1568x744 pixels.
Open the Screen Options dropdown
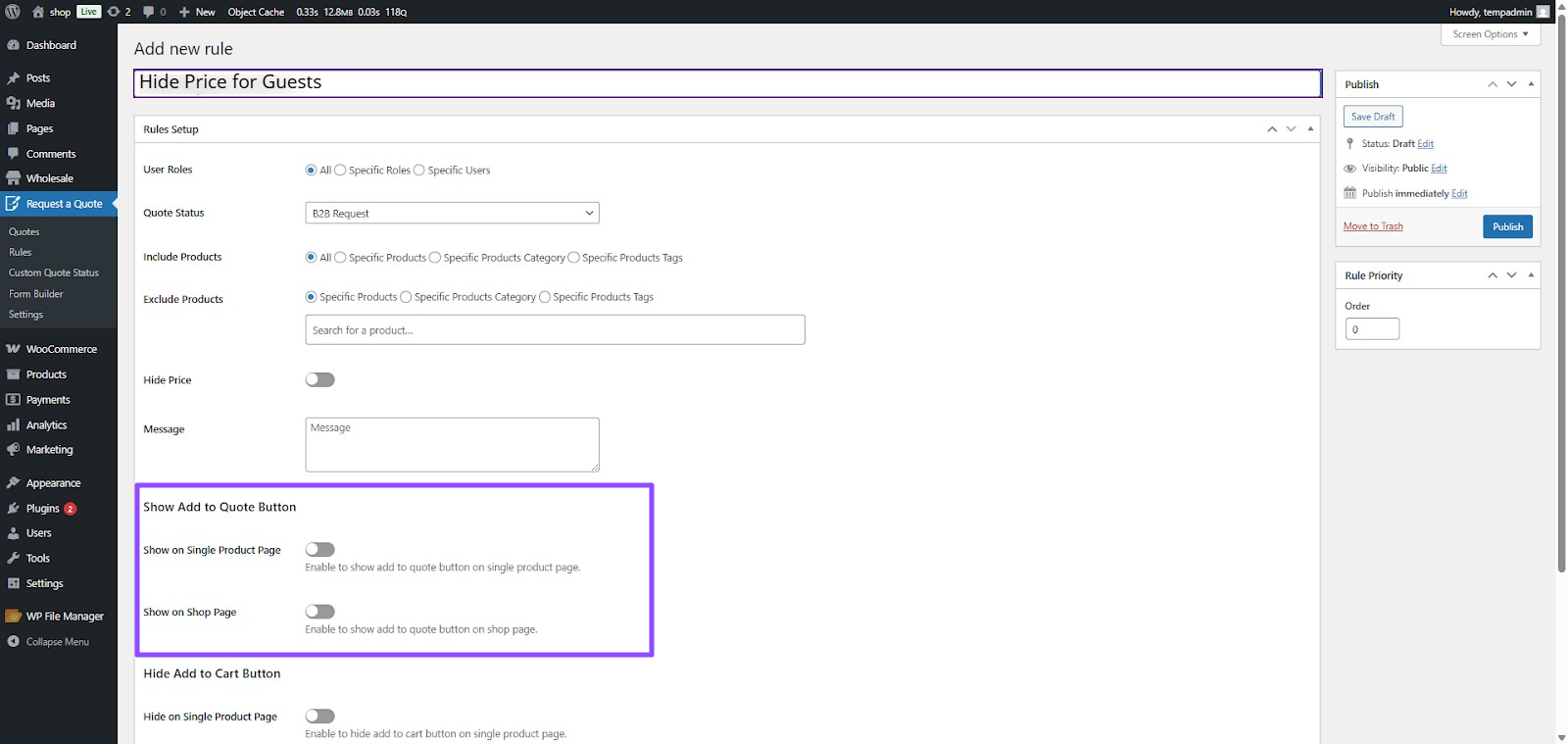click(1491, 34)
